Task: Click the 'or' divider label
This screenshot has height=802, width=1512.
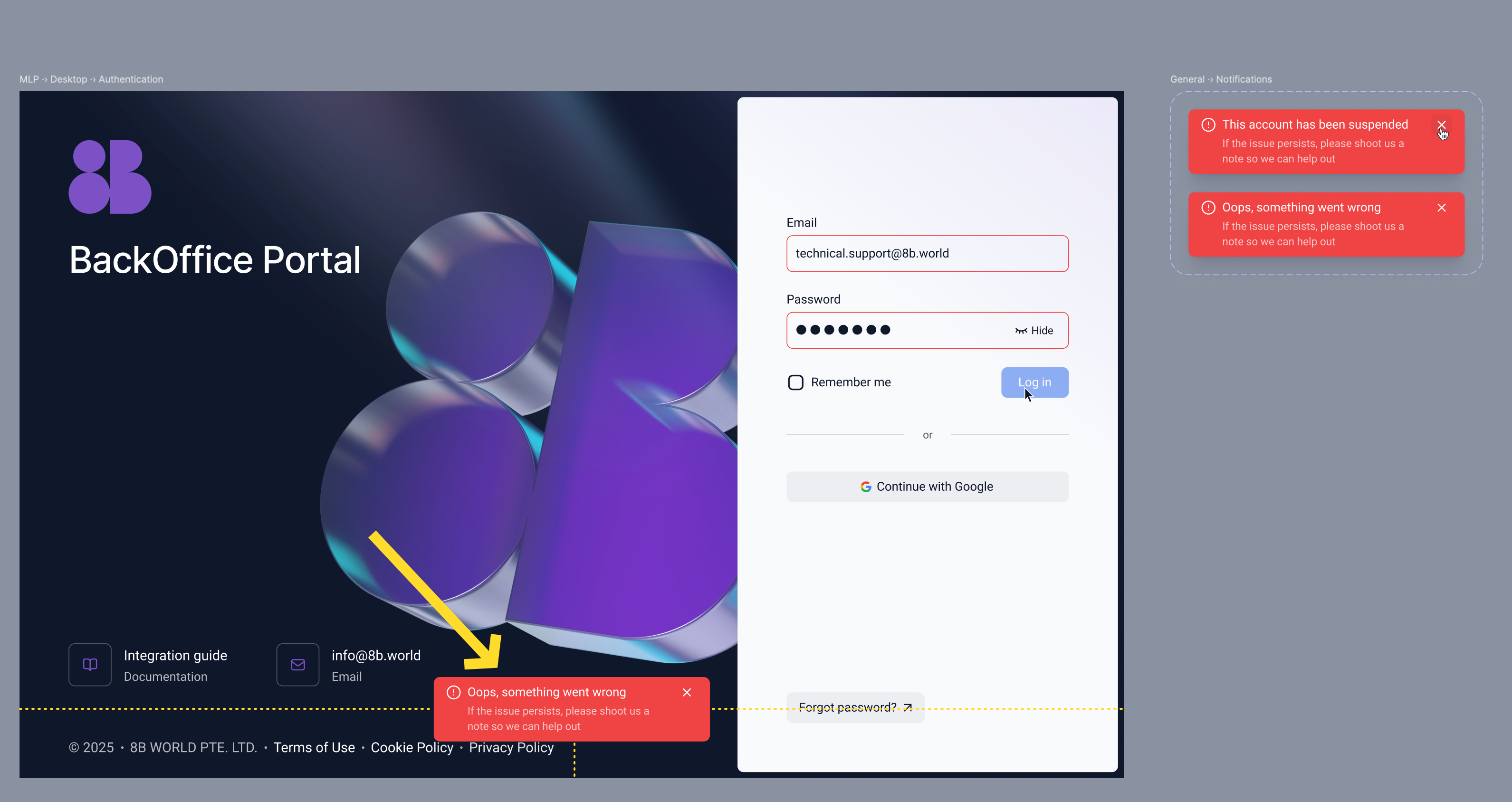Action: pos(927,435)
